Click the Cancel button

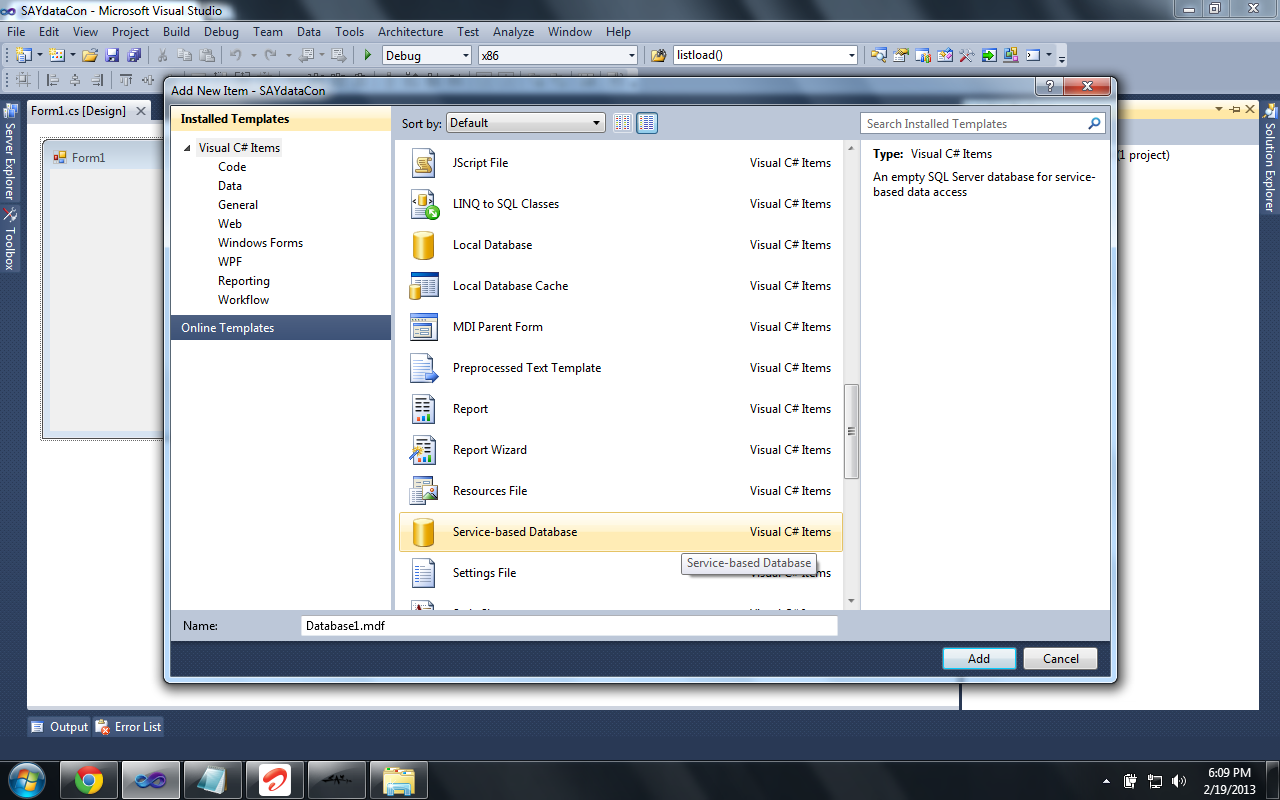click(x=1061, y=659)
